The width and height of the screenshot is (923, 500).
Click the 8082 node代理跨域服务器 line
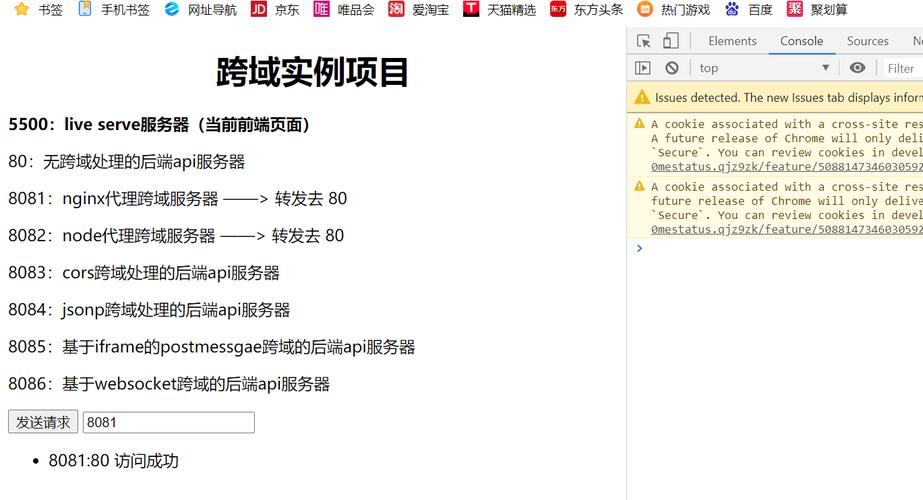(176, 236)
